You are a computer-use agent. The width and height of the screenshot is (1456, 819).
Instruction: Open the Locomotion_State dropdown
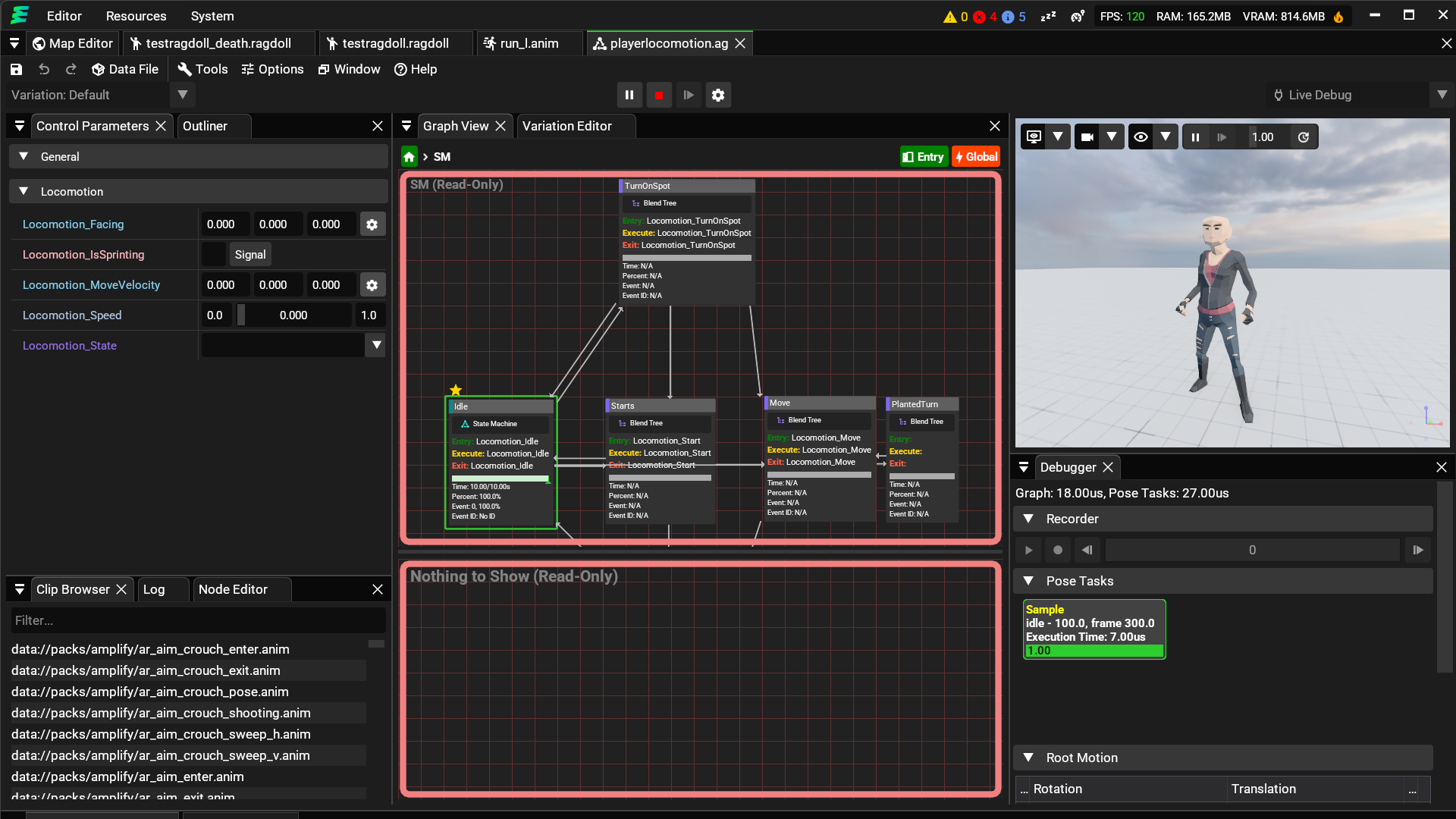pos(376,345)
